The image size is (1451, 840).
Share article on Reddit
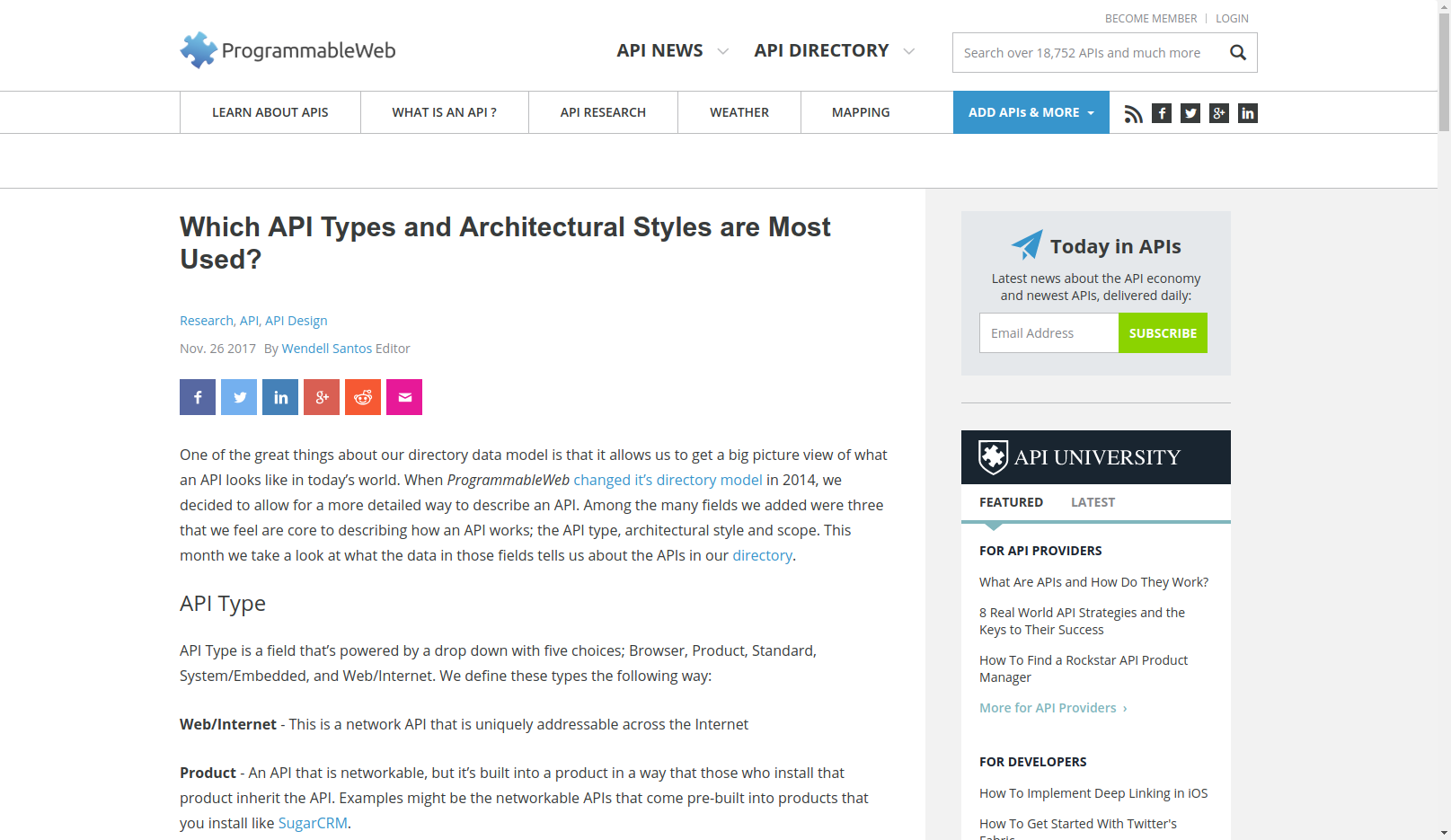363,397
